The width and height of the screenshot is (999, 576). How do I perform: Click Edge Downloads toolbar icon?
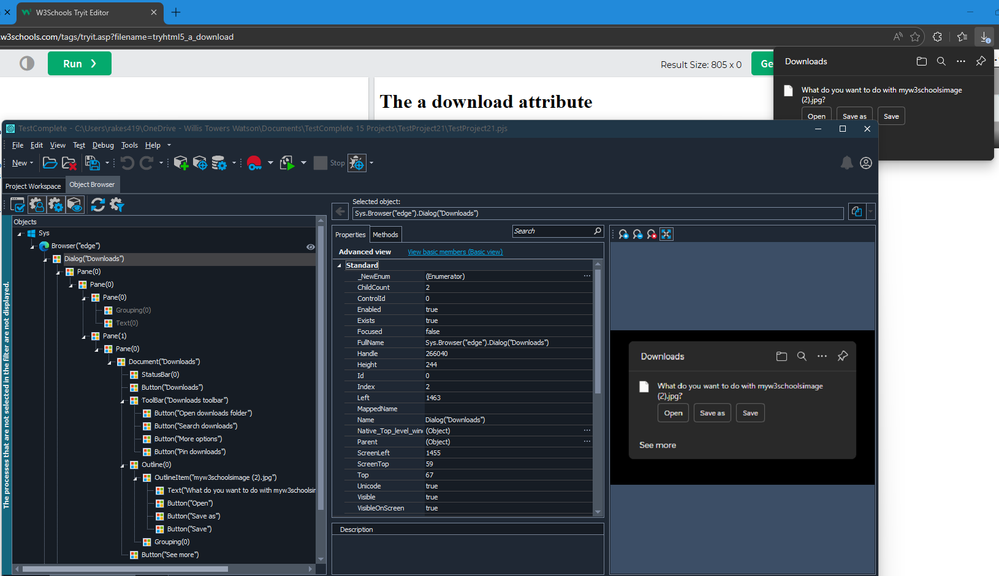pos(985,37)
